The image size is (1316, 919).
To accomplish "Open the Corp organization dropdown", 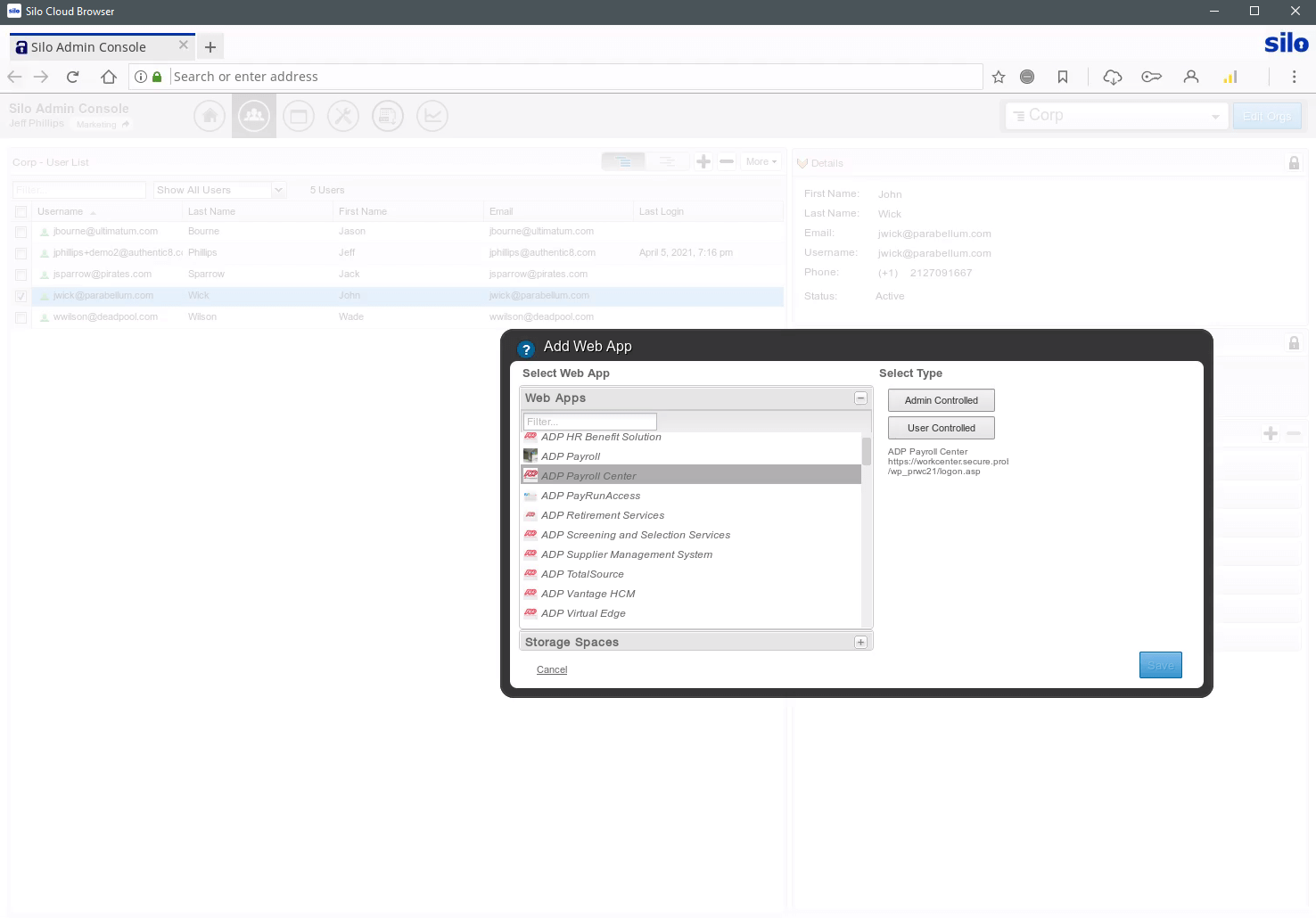I will (x=1115, y=116).
